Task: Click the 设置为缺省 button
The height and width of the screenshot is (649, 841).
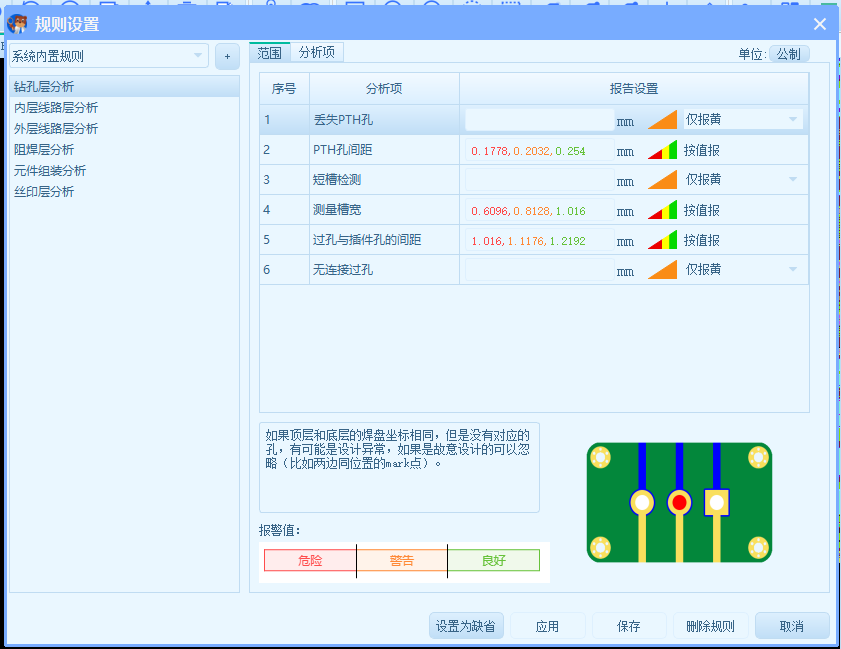Action: coord(466,626)
